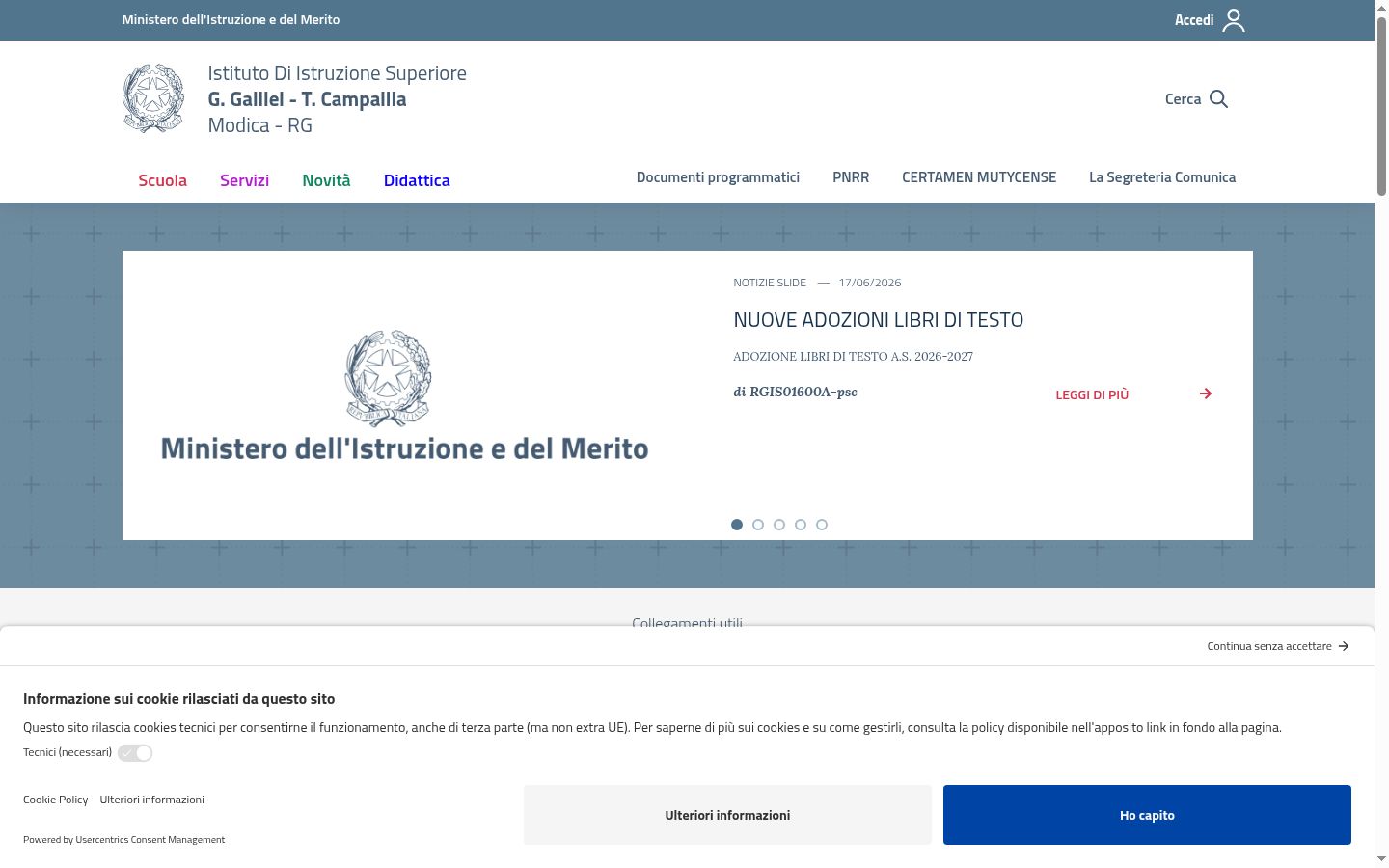
Task: Click the NOTIZIE SLIDE category label
Action: pos(770,283)
